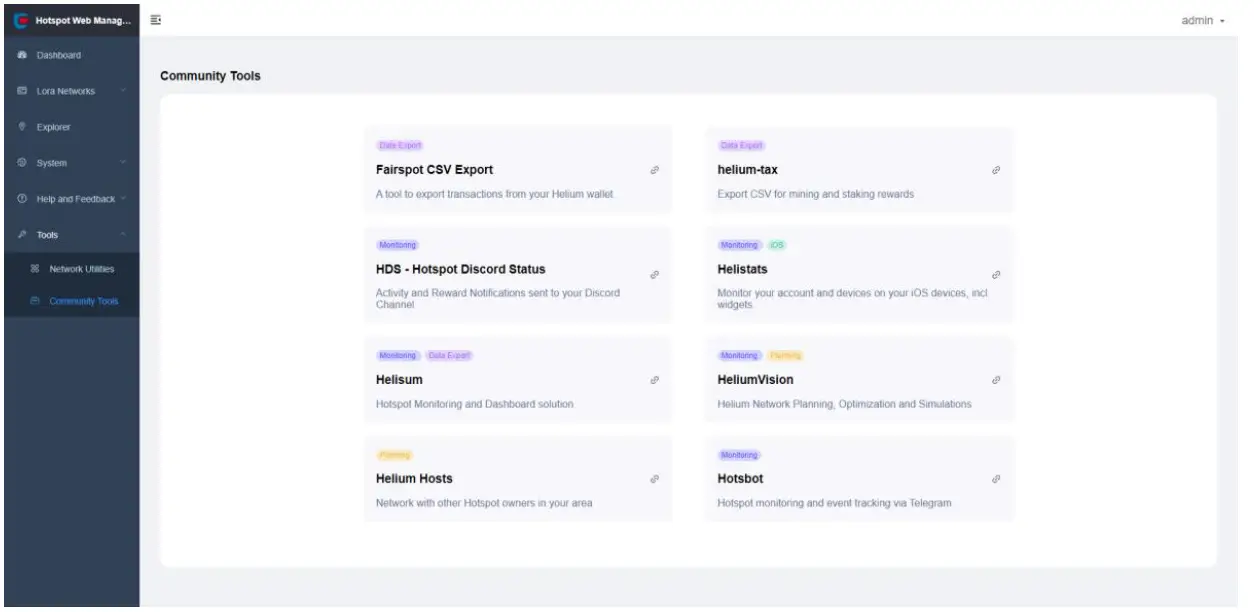The image size is (1254, 612).
Task: Click the link icon on Fairspot CSV Export
Action: (655, 170)
